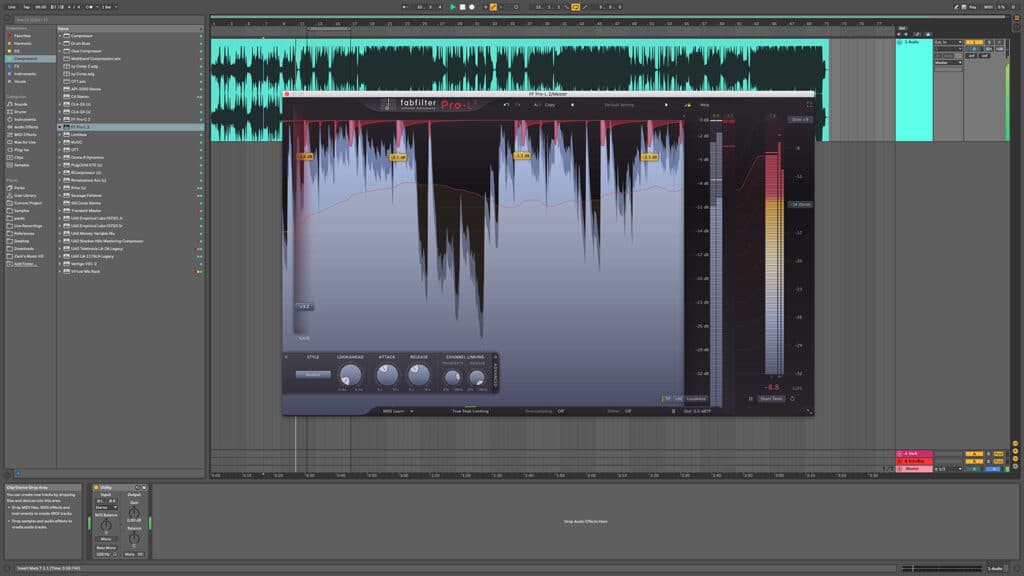The height and width of the screenshot is (576, 1024).
Task: Open the MIDI Effects category
Action: (x=25, y=135)
